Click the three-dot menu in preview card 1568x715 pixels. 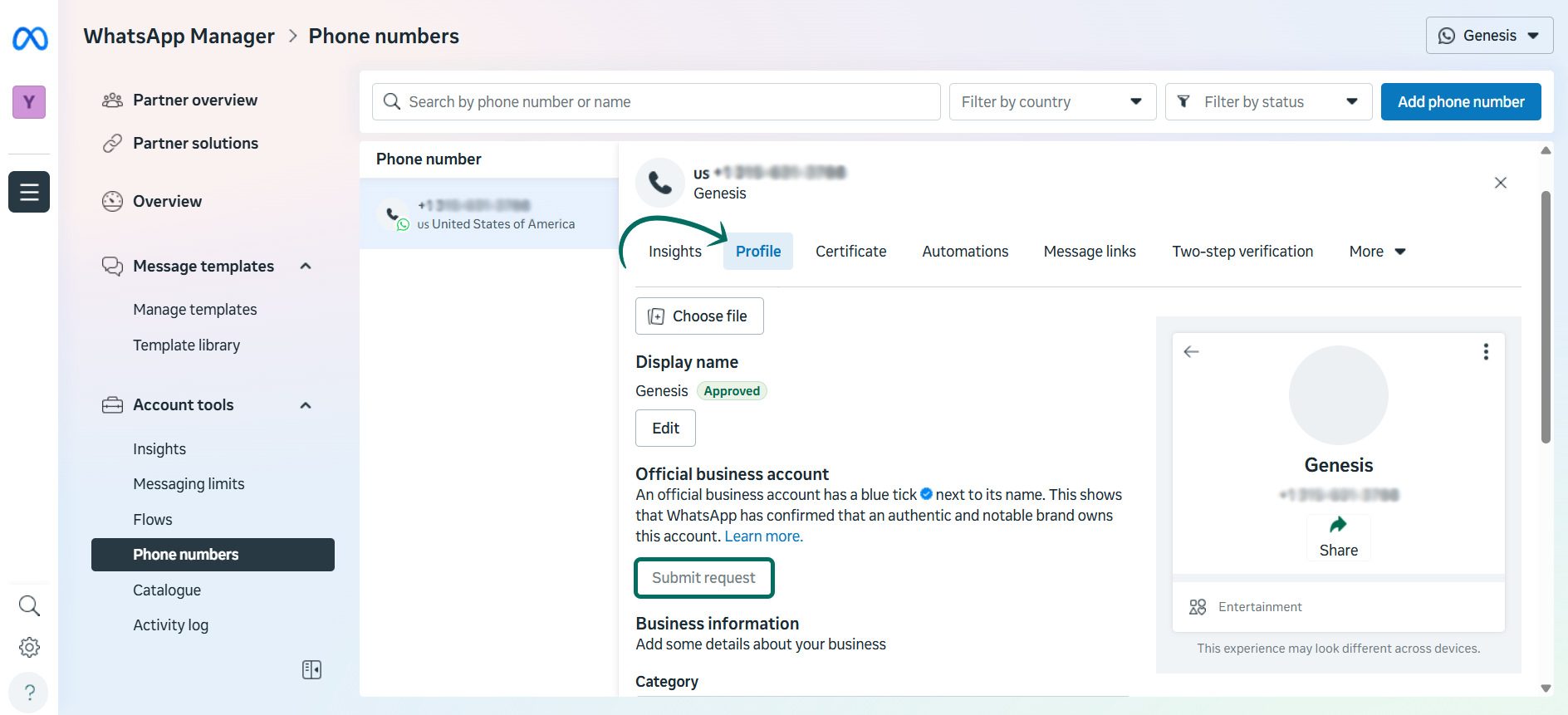tap(1486, 352)
